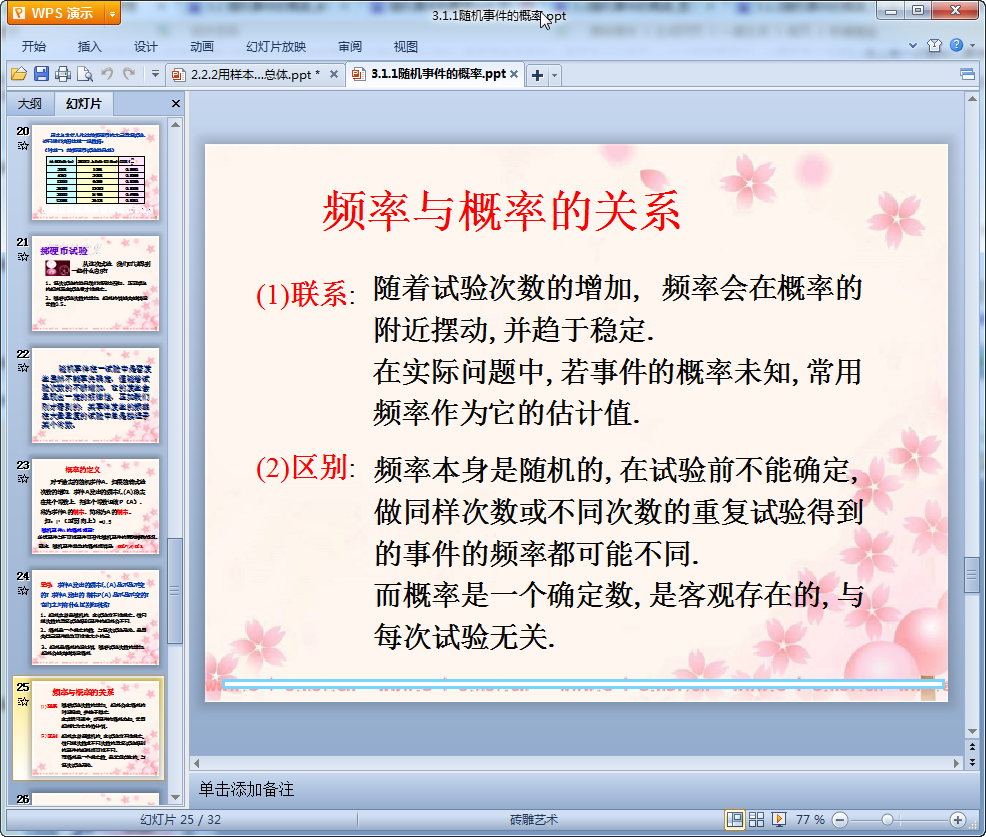
Task: Start slideshow from status bar play icon
Action: pyautogui.click(x=778, y=819)
